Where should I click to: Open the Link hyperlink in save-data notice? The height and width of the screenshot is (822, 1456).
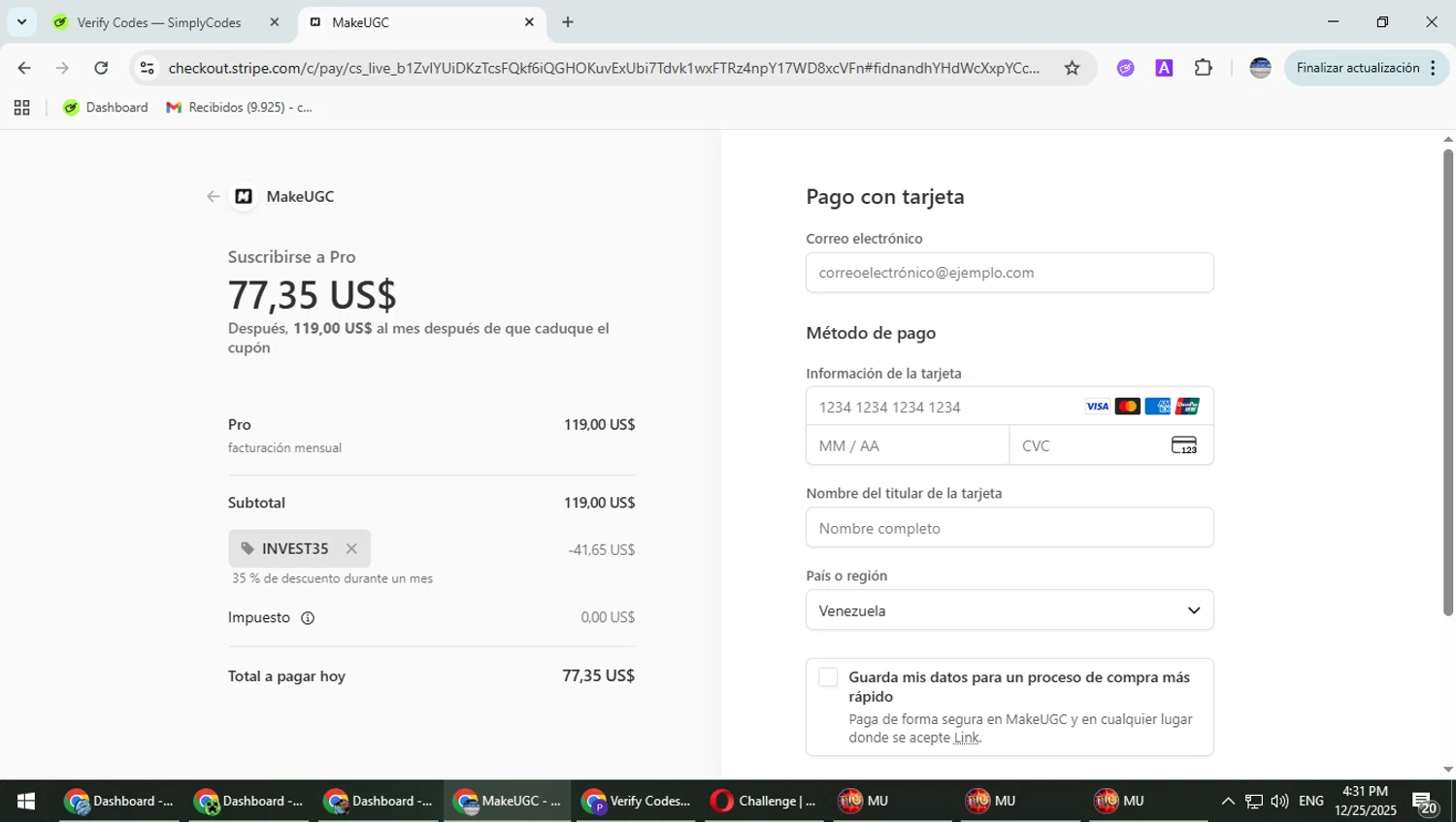(x=967, y=738)
